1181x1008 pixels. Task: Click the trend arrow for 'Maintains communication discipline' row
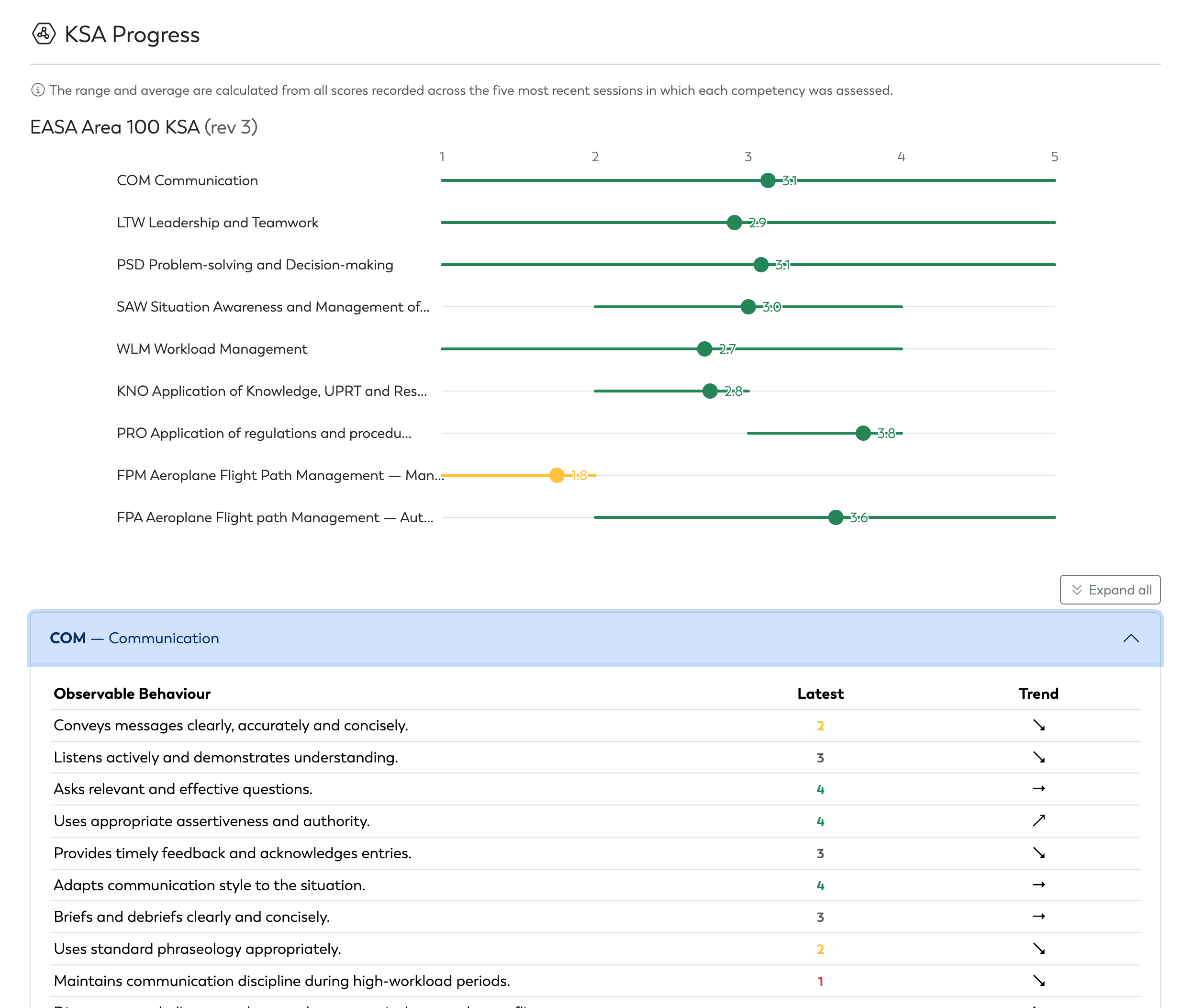[1038, 981]
